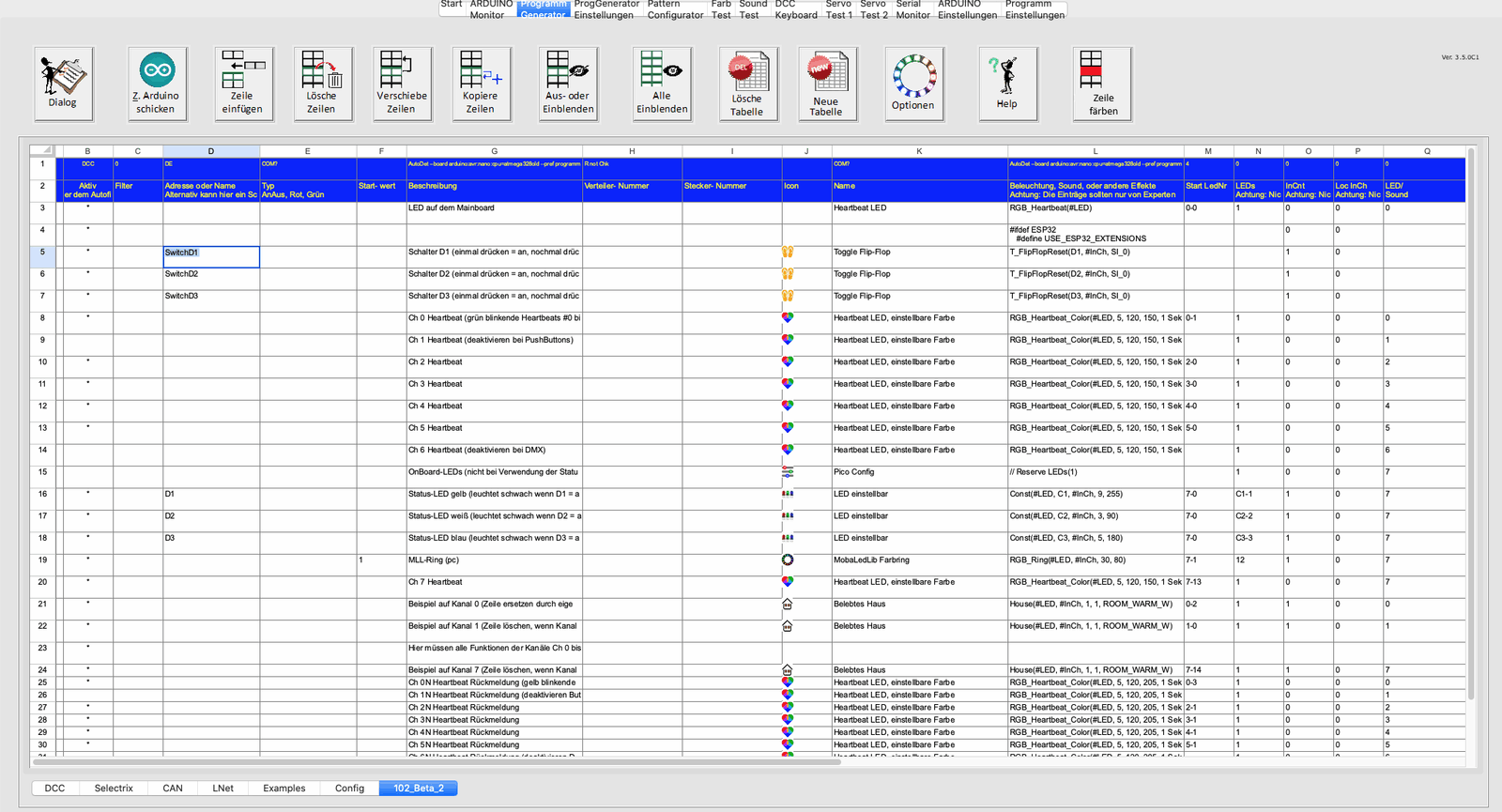Switch to the Pattern Configurator tab
This screenshot has width=1502, height=812.
[x=675, y=9]
